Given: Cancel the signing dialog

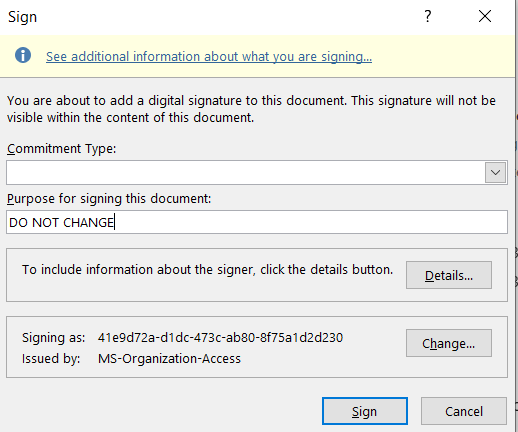Looking at the screenshot, I should tap(464, 411).
